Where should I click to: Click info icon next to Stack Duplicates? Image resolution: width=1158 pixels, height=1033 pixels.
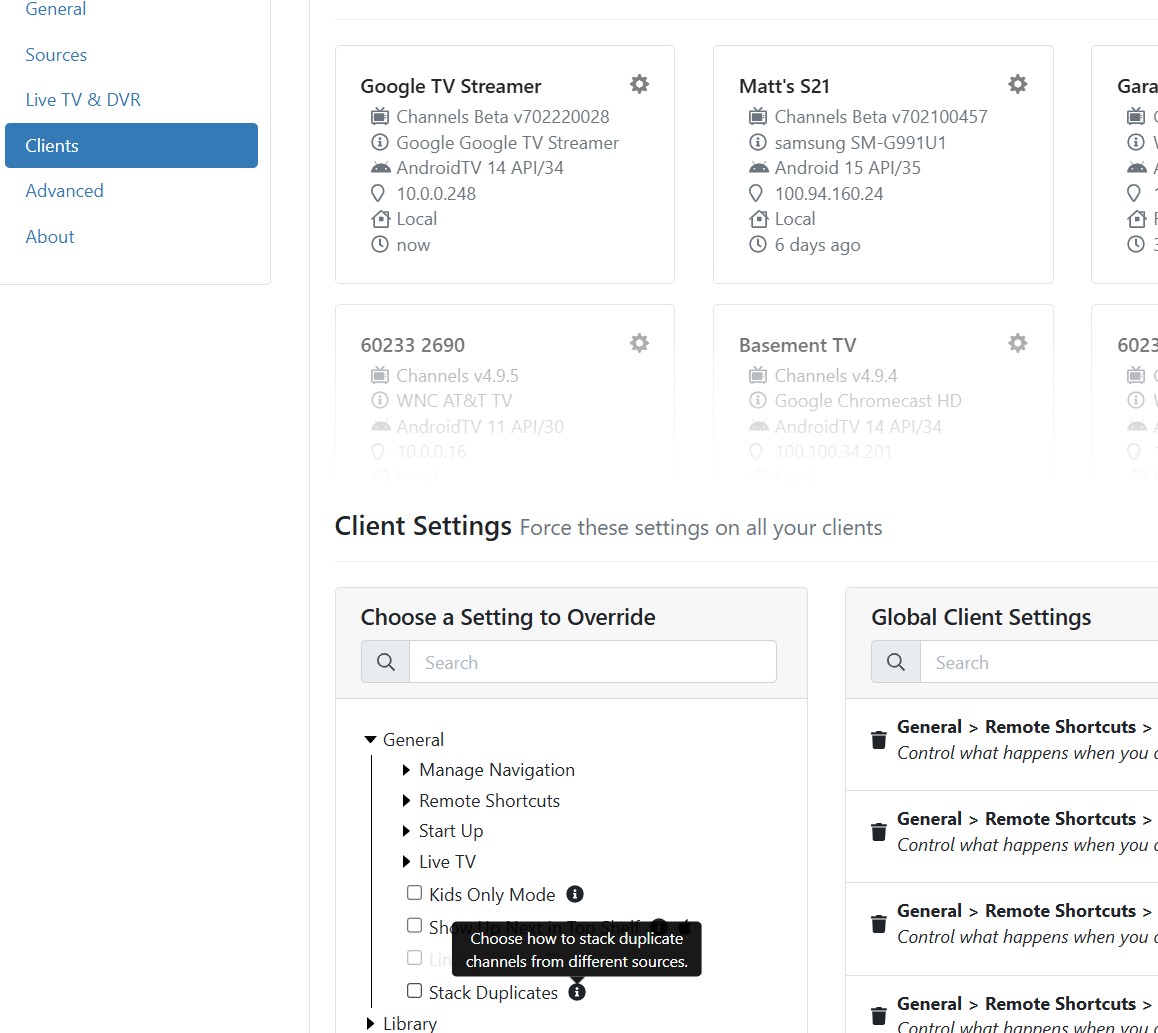[577, 992]
